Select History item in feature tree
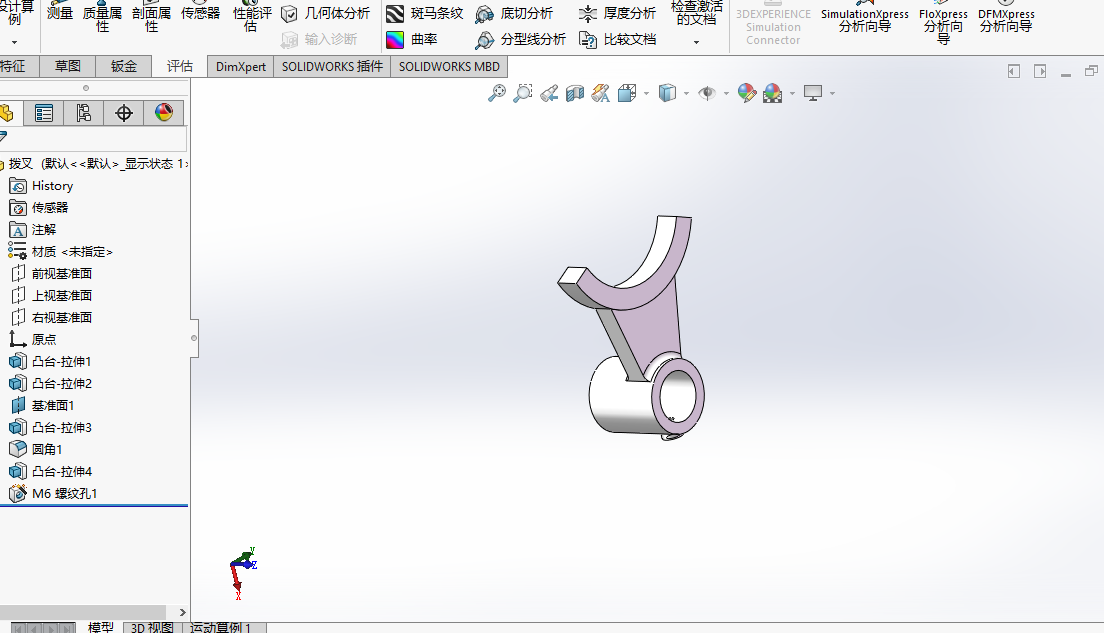 [x=41, y=186]
